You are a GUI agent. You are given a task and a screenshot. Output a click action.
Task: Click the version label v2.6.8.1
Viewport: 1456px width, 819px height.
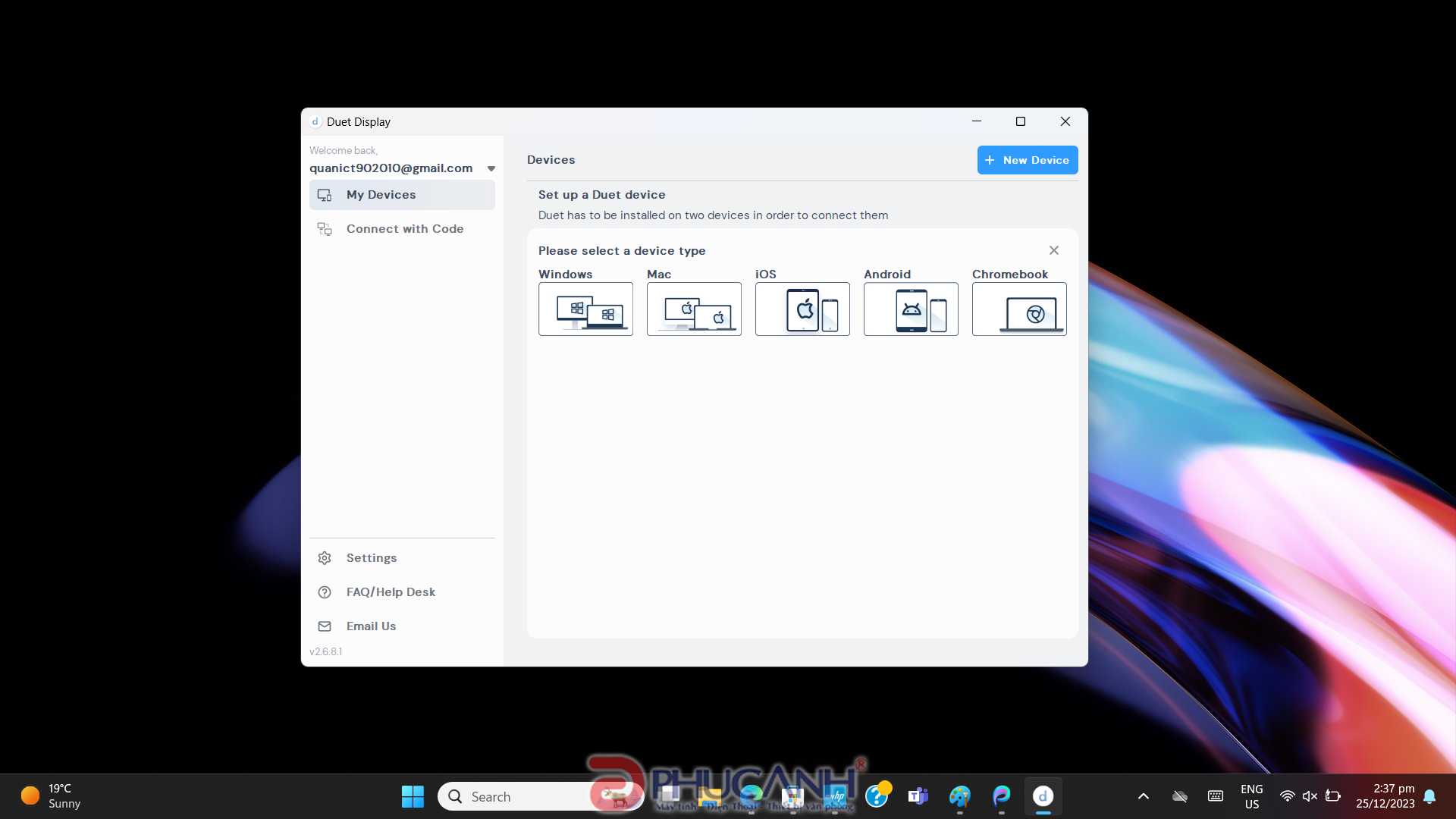326,651
